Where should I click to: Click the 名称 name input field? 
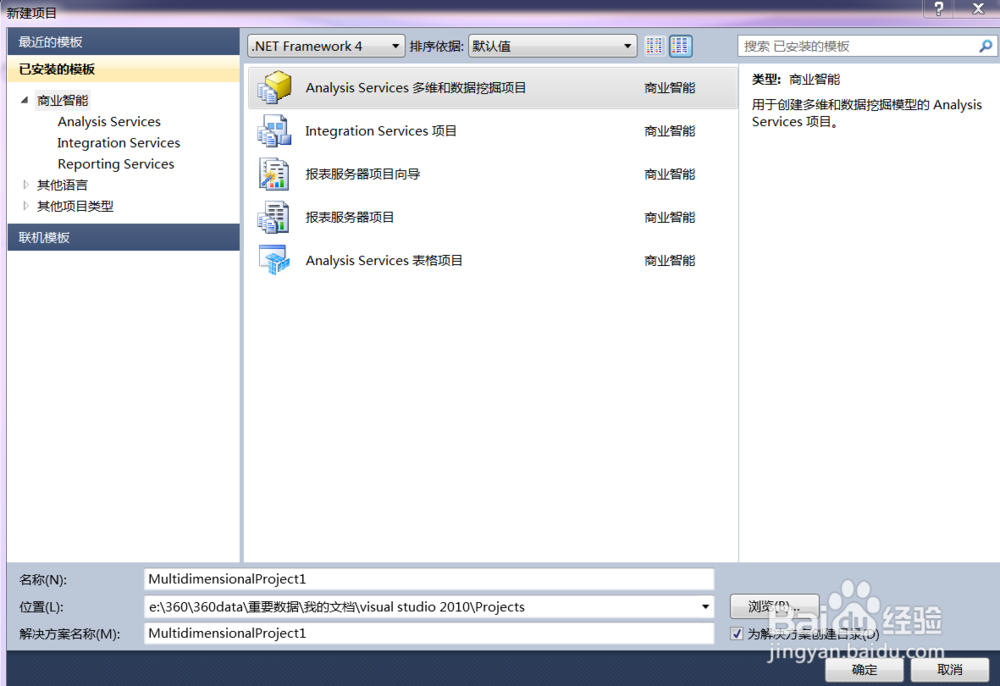[x=429, y=579]
